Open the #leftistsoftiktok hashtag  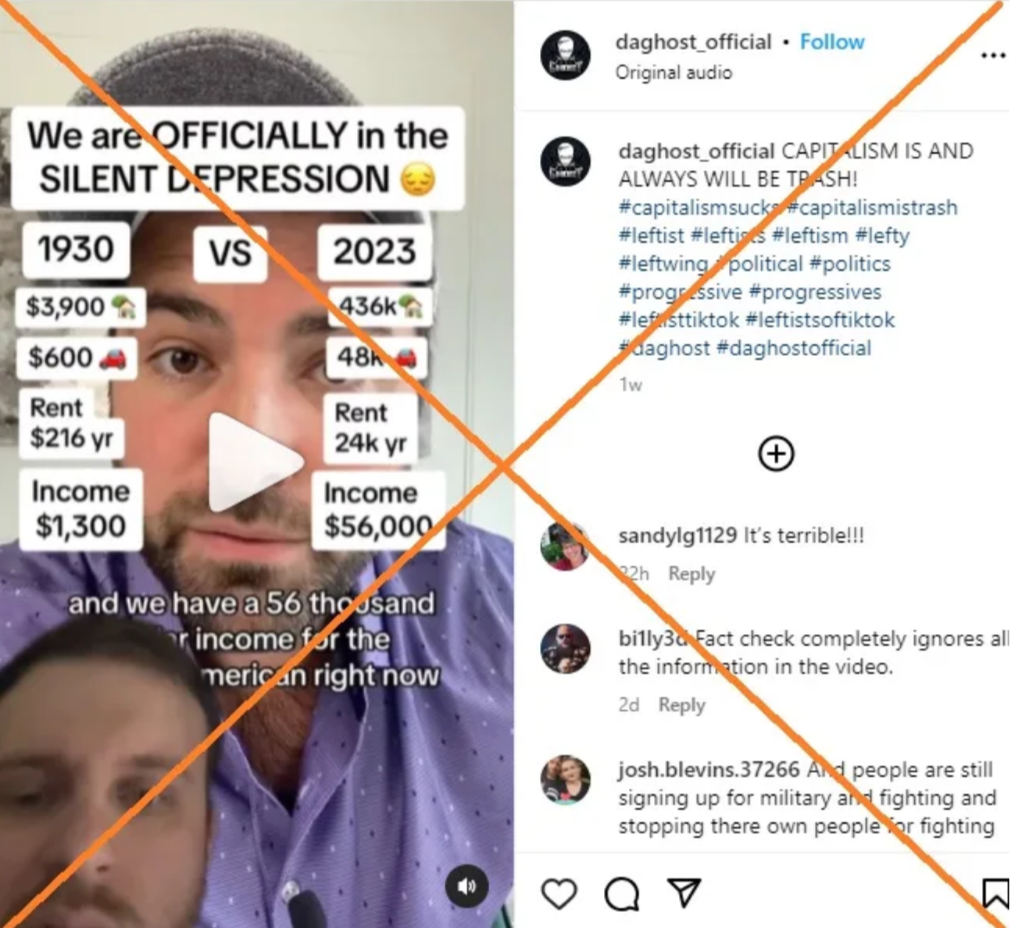[820, 319]
